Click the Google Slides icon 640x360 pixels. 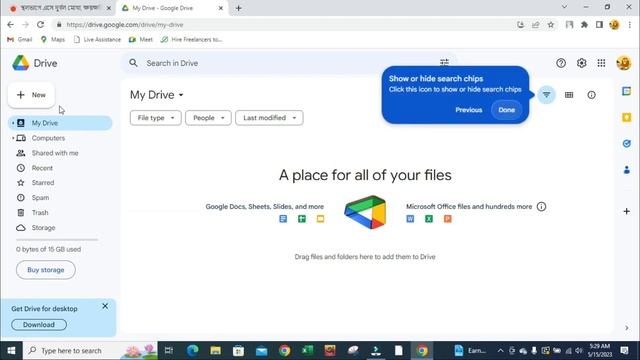320,219
